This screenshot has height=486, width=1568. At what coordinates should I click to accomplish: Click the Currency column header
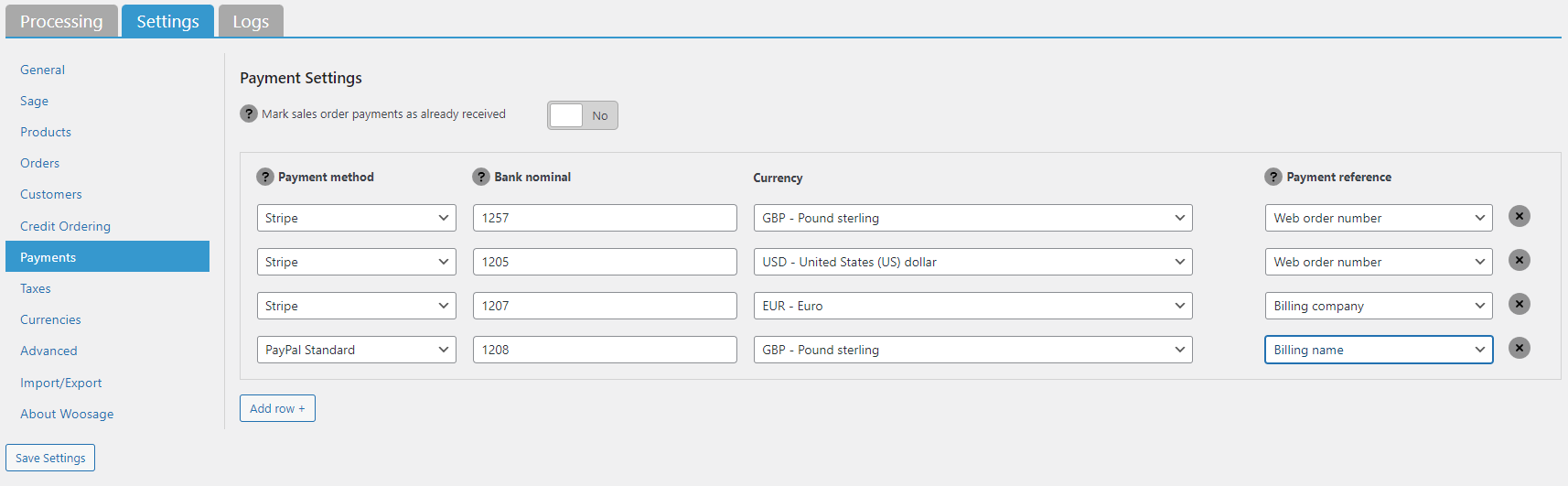778,178
